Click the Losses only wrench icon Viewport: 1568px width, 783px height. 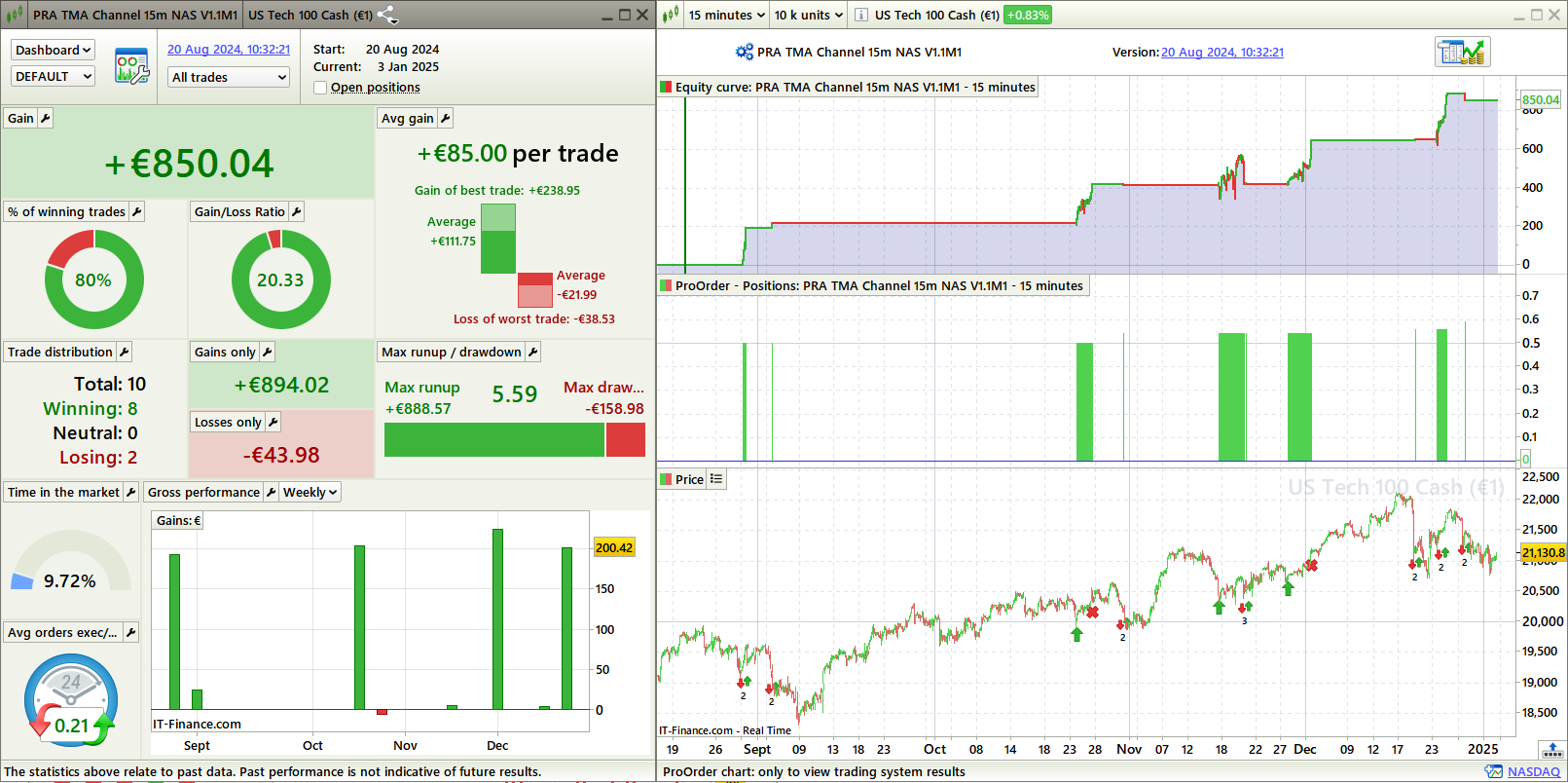[x=273, y=422]
